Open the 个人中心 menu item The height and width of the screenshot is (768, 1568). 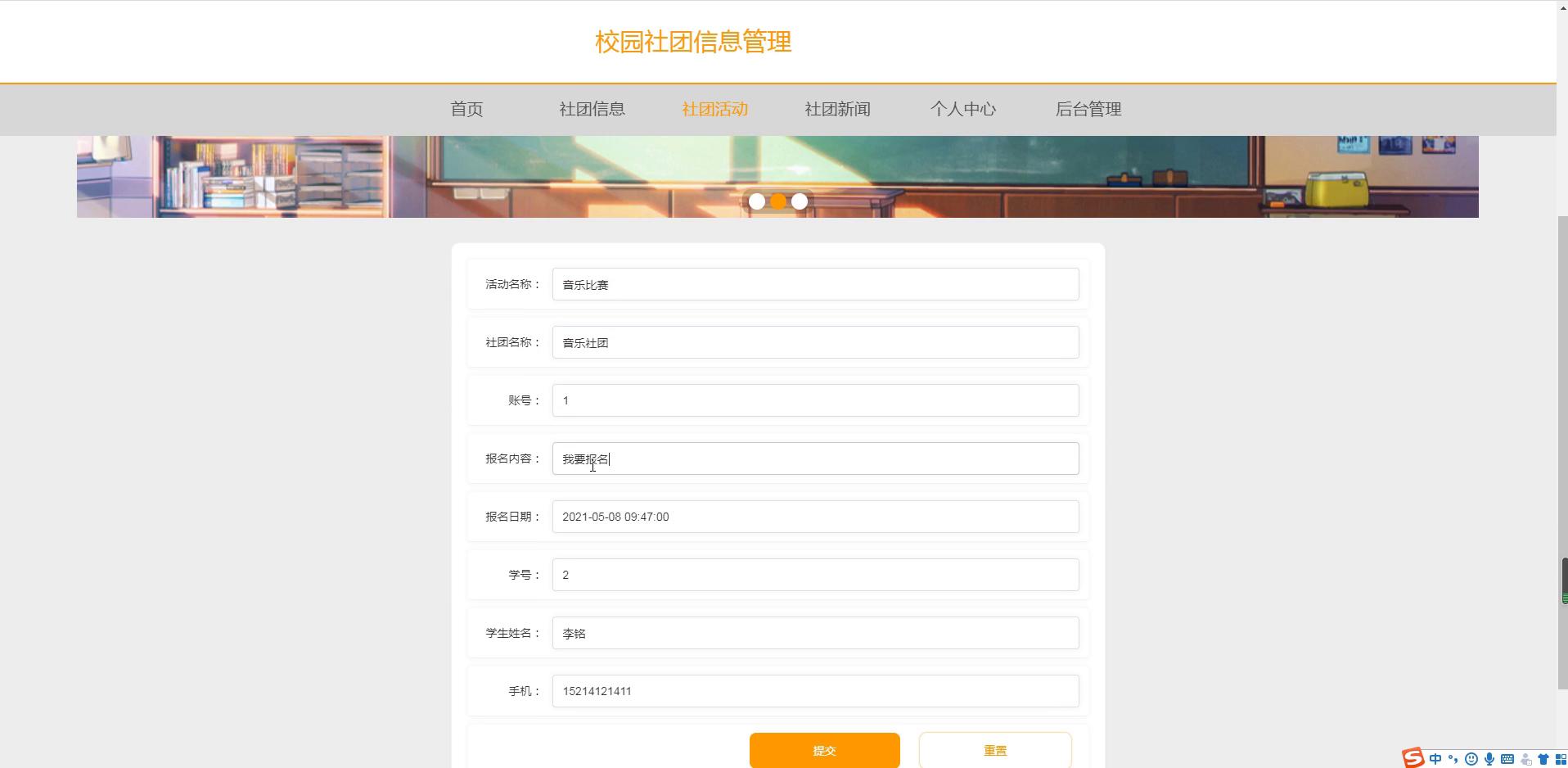pos(962,109)
